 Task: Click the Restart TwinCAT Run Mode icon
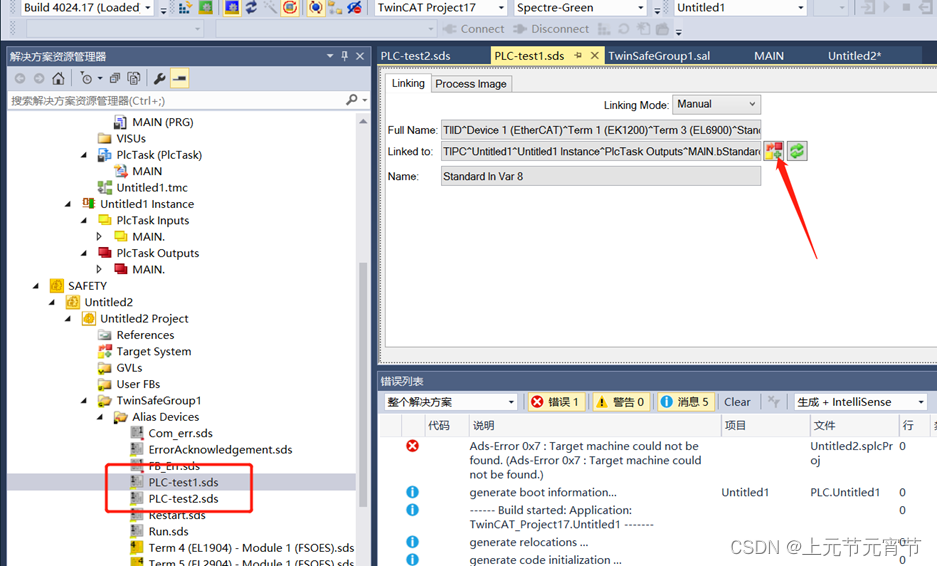(206, 8)
